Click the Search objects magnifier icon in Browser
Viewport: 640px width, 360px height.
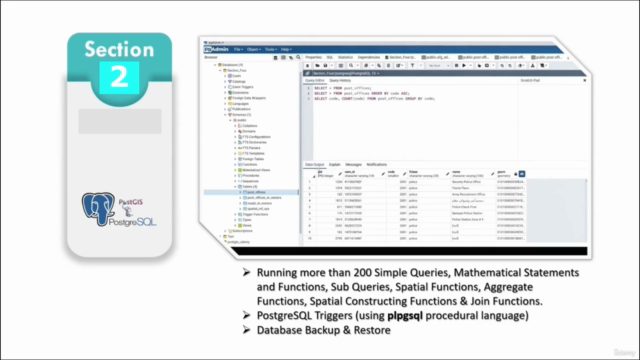point(298,58)
